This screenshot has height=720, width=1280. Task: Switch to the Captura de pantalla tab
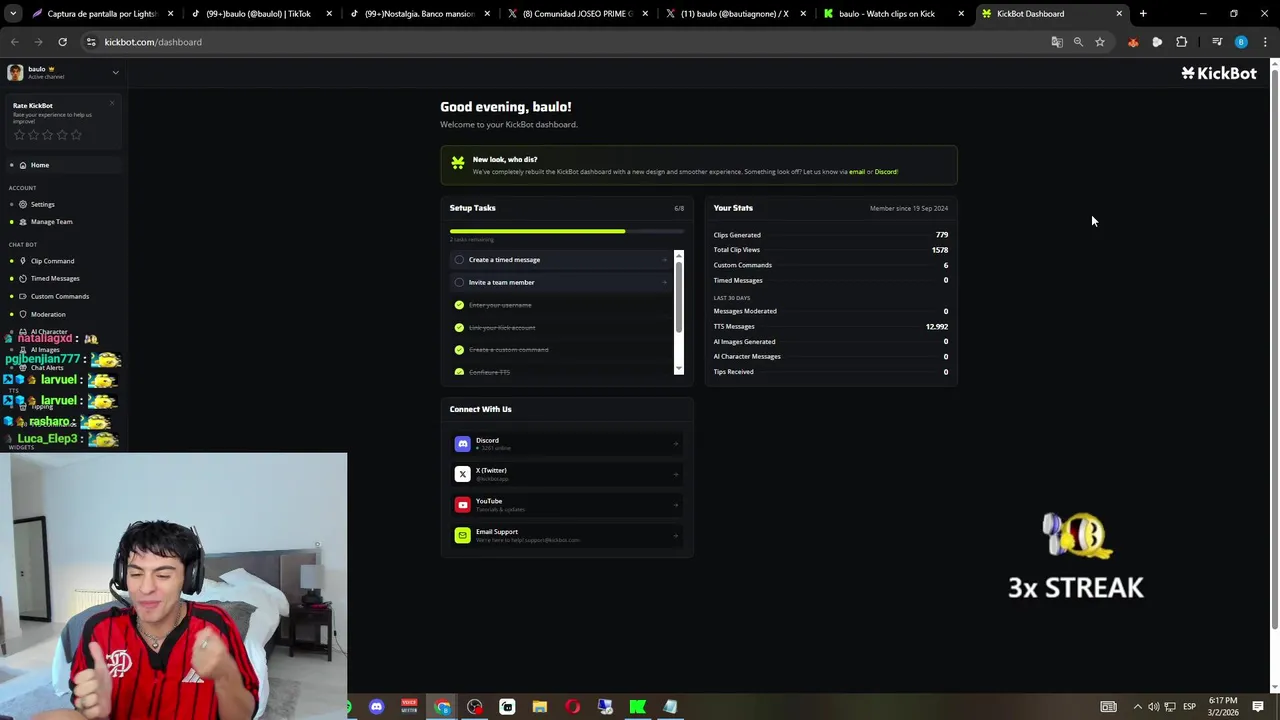click(102, 14)
